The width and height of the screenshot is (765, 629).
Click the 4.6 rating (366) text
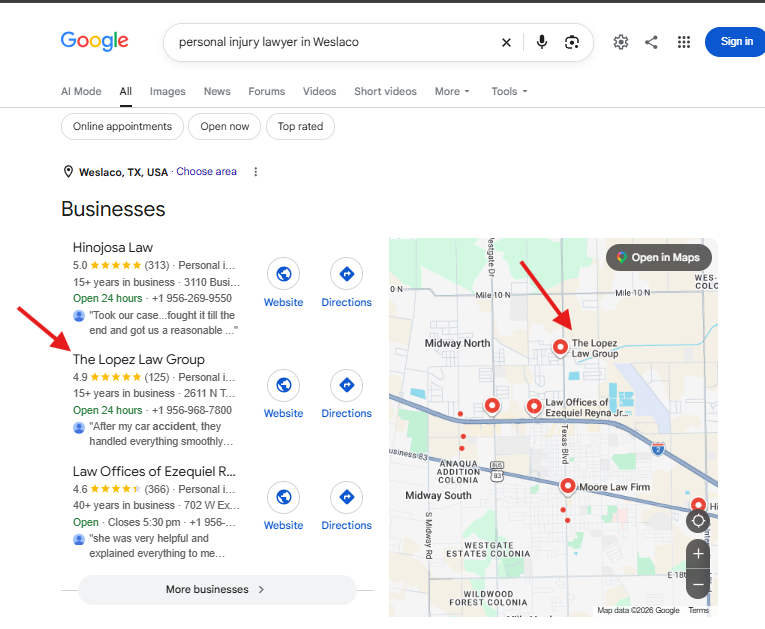(x=121, y=489)
